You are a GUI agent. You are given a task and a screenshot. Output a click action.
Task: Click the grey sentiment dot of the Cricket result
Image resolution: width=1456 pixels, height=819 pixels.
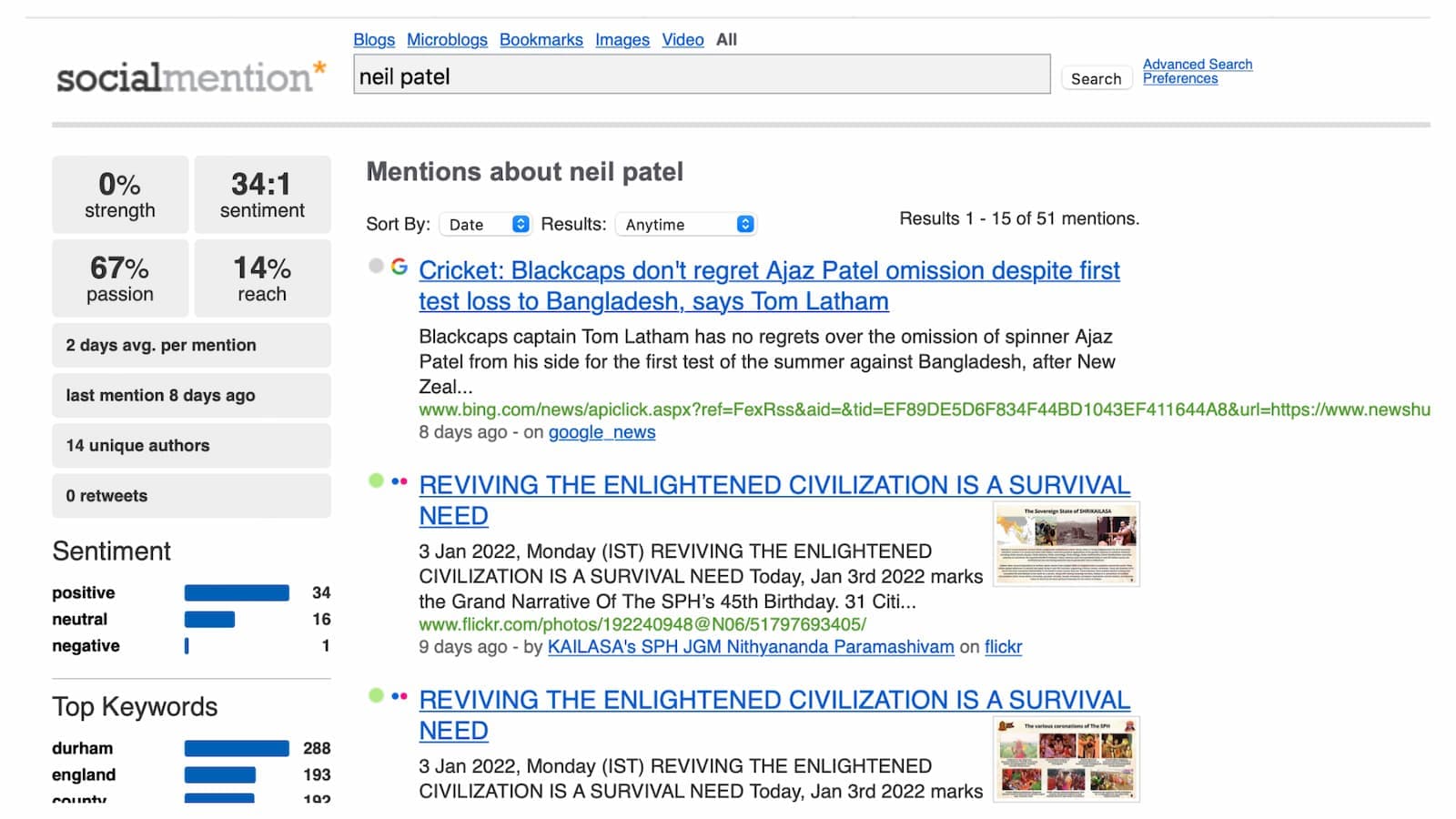click(x=376, y=266)
